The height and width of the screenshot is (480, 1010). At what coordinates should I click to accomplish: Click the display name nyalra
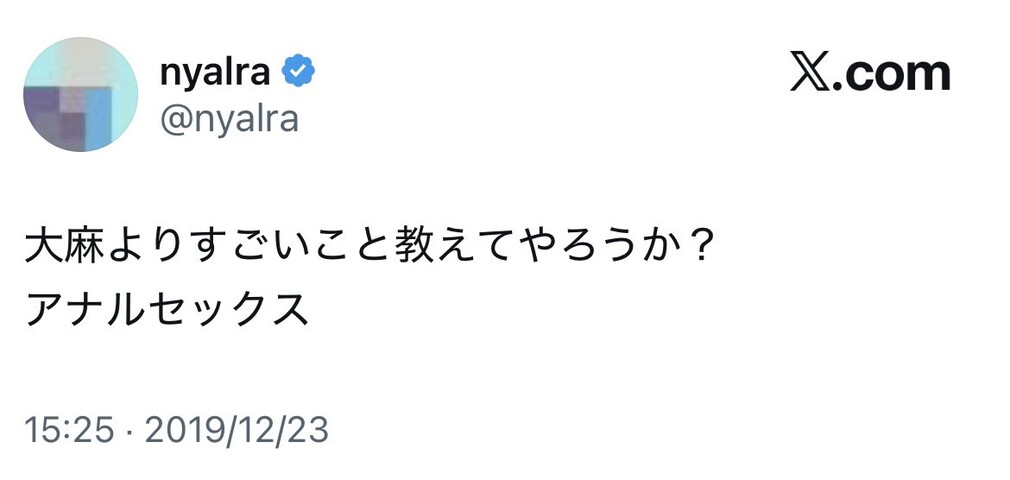point(216,71)
